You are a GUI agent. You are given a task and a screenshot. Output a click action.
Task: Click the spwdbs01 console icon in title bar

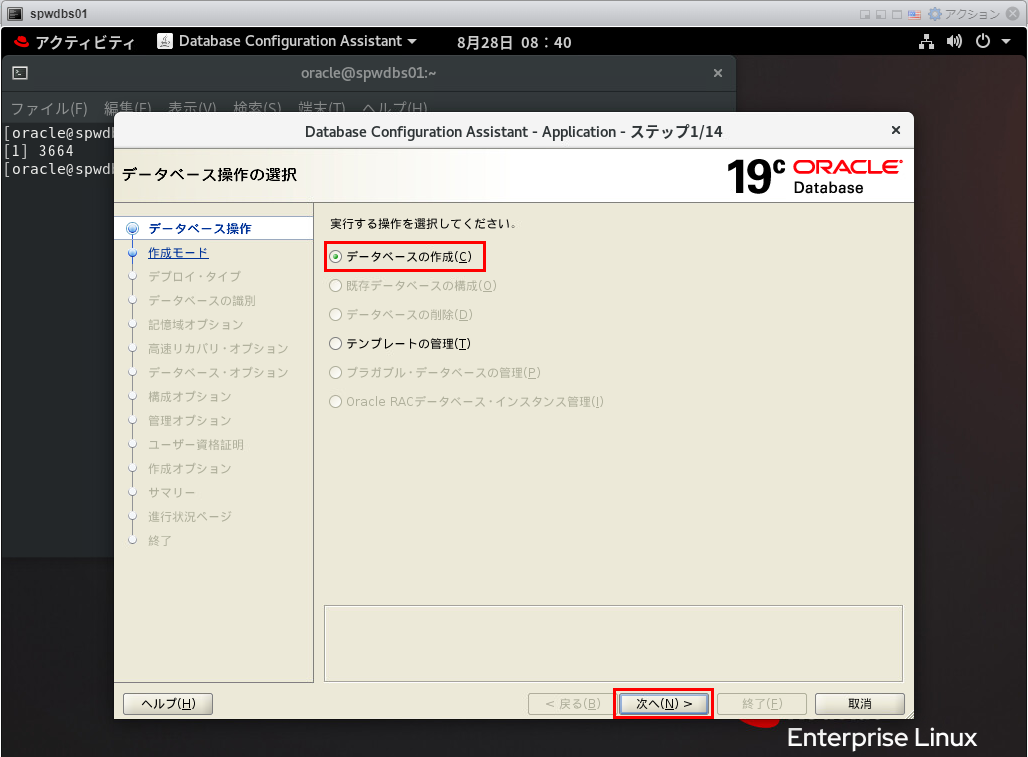click(x=14, y=14)
